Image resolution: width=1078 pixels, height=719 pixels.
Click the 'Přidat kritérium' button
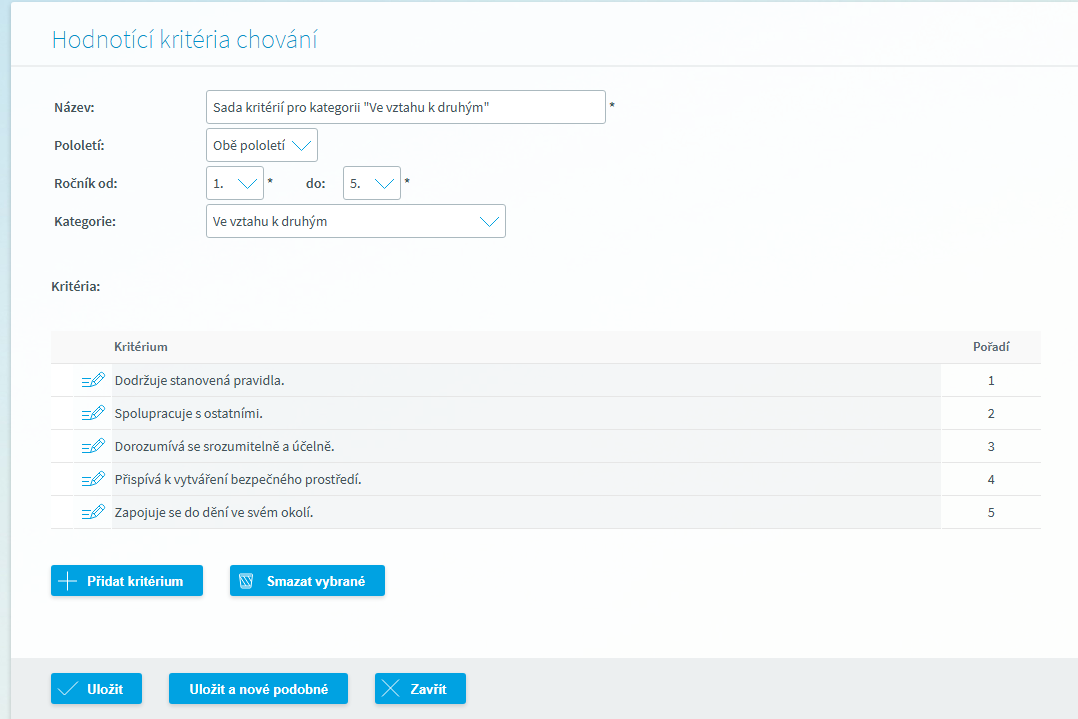127,581
